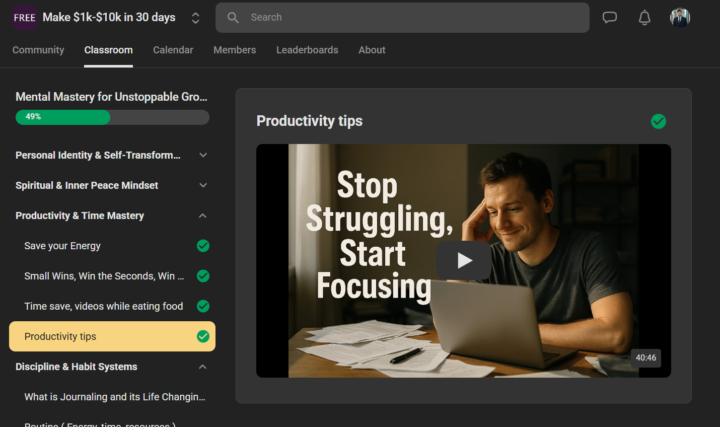Click in the Search field
The image size is (720, 427).
[402, 17]
